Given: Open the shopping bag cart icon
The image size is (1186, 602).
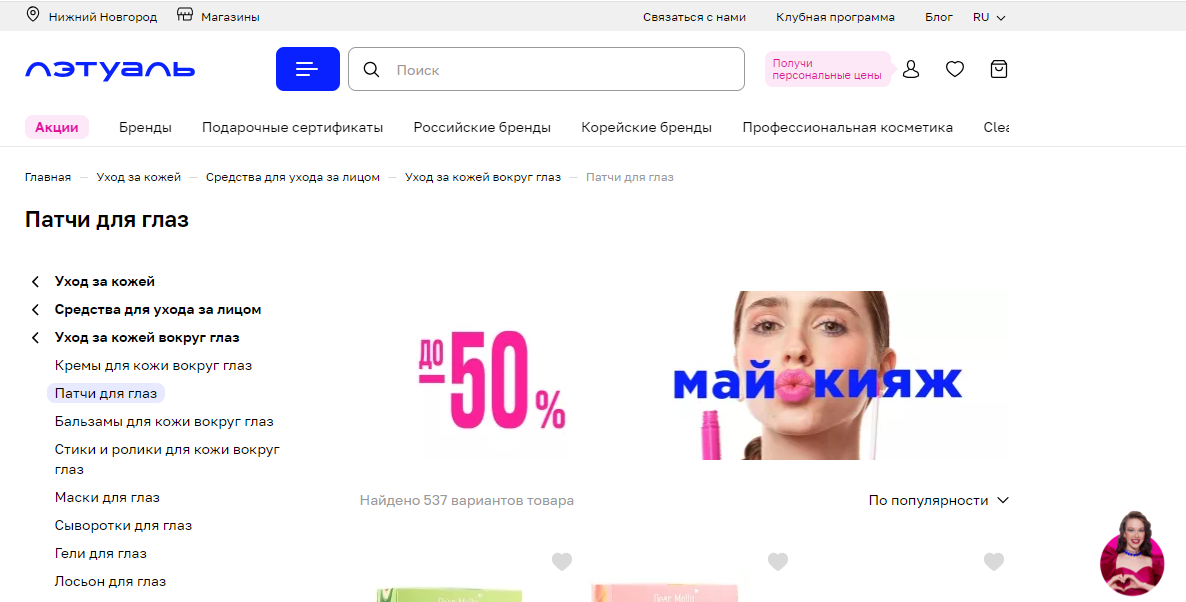Looking at the screenshot, I should point(998,69).
